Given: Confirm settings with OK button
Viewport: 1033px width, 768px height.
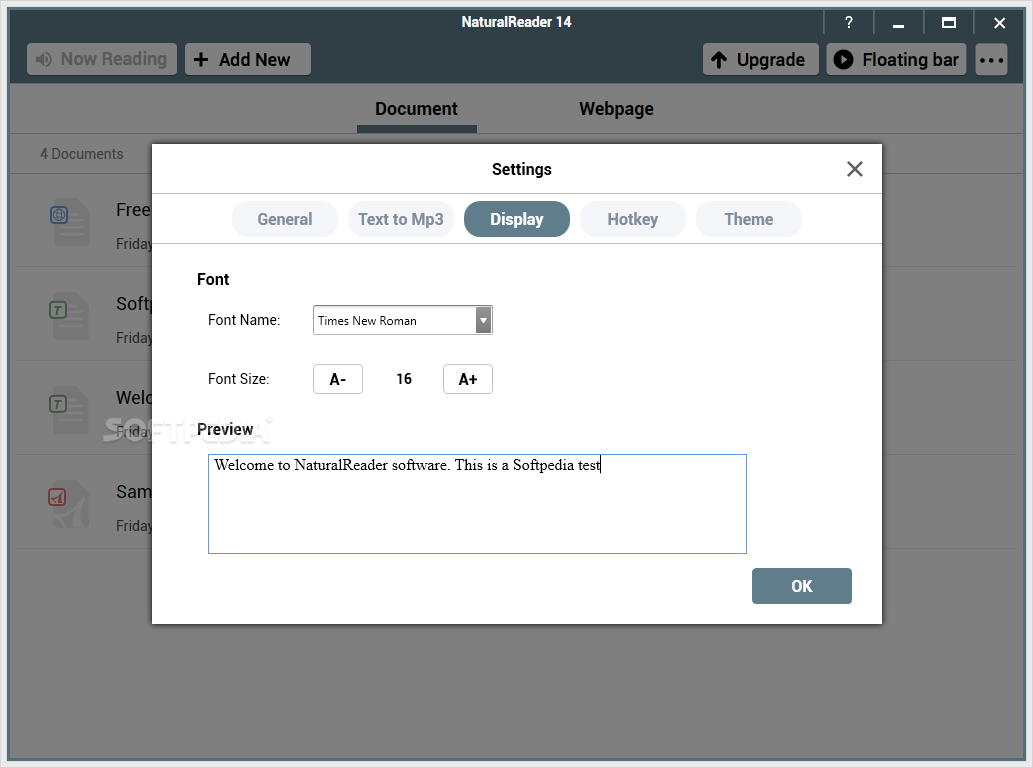Looking at the screenshot, I should (801, 586).
